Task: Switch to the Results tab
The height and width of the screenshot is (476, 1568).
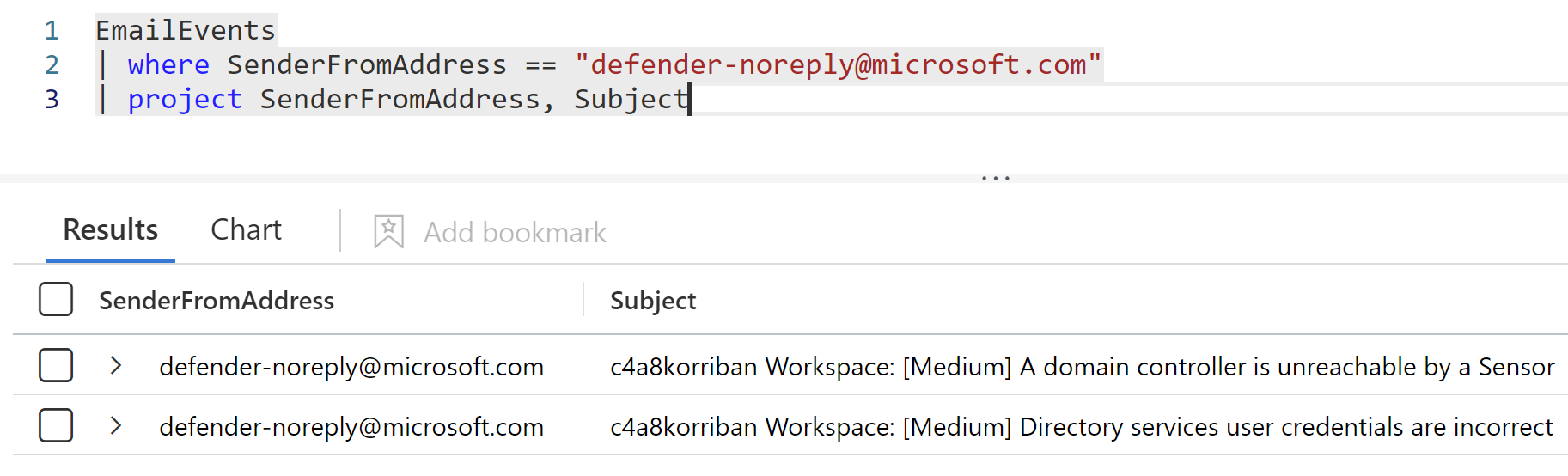Action: click(110, 230)
